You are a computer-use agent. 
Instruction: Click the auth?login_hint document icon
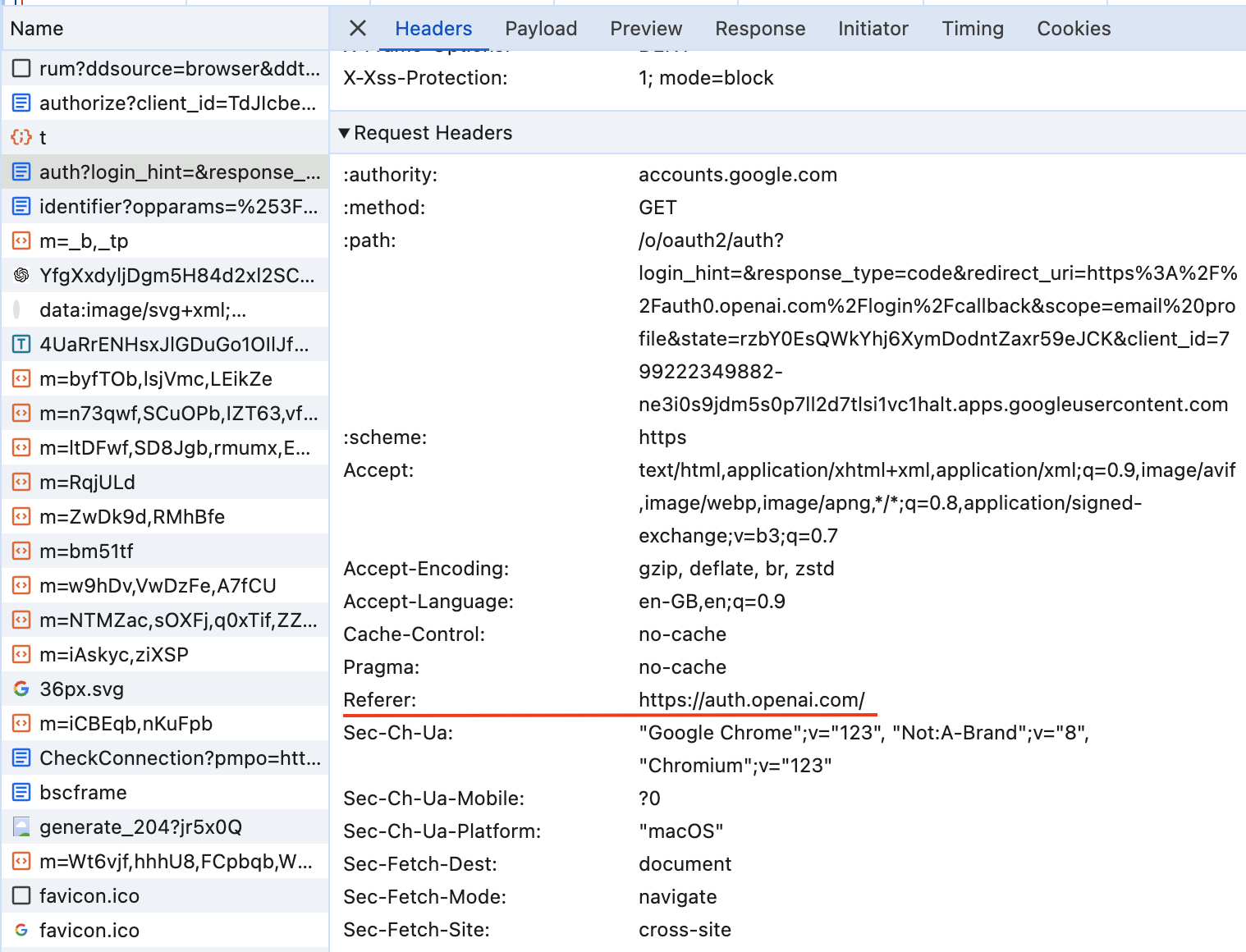click(x=21, y=172)
